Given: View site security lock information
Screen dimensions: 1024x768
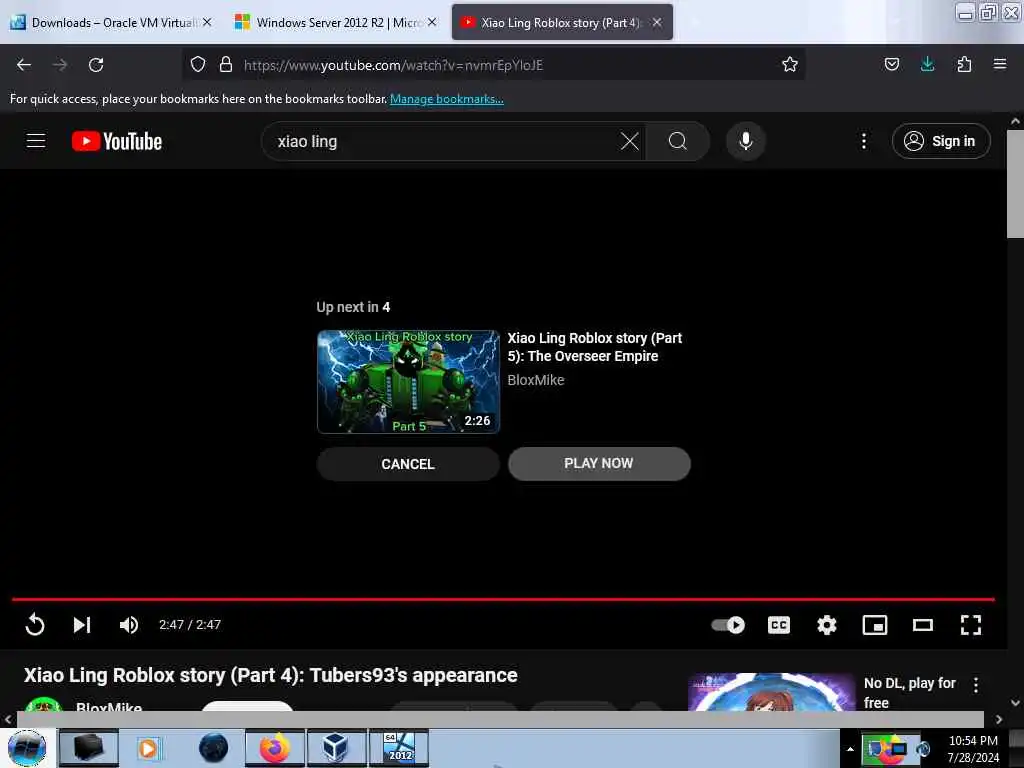Looking at the screenshot, I should (226, 64).
